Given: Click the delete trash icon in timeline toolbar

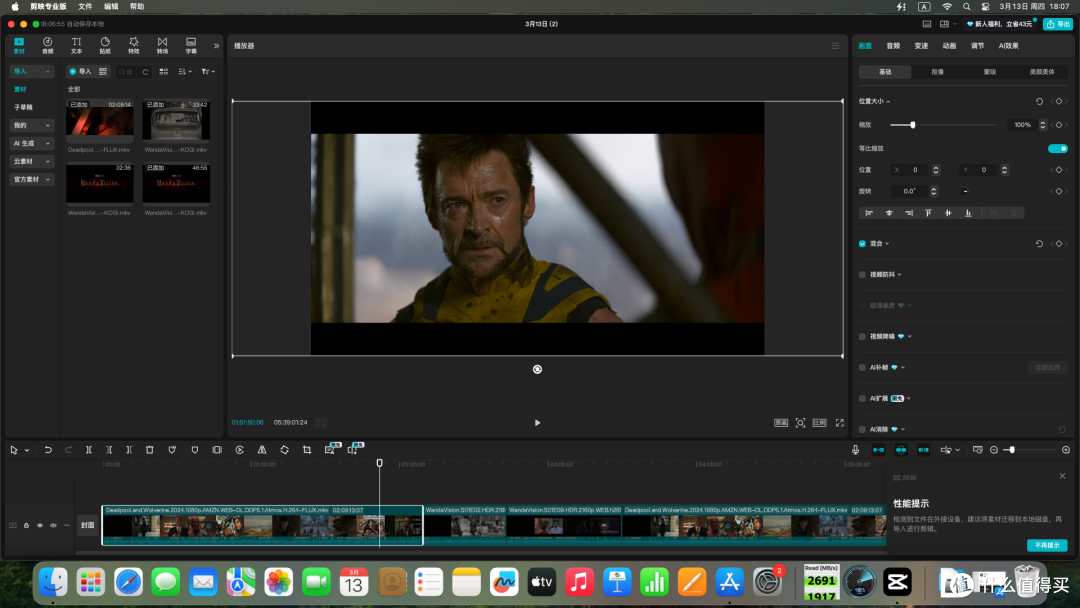Looking at the screenshot, I should click(x=149, y=450).
